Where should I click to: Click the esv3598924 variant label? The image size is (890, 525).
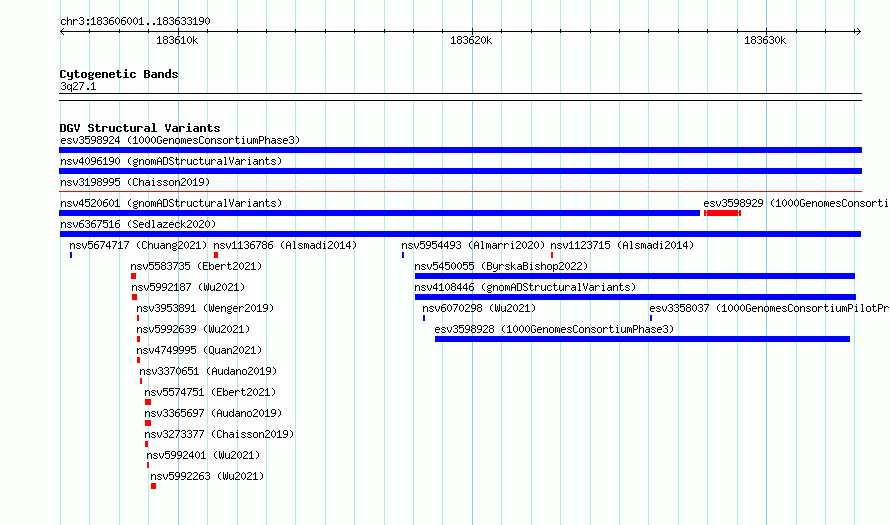(x=180, y=140)
